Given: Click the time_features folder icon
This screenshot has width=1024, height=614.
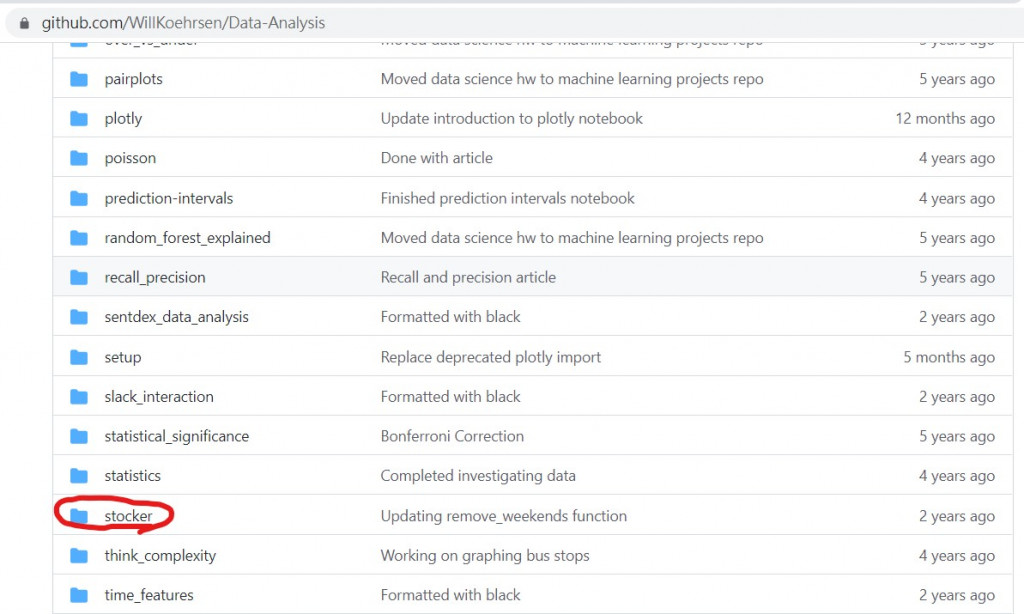Looking at the screenshot, I should click(x=79, y=595).
